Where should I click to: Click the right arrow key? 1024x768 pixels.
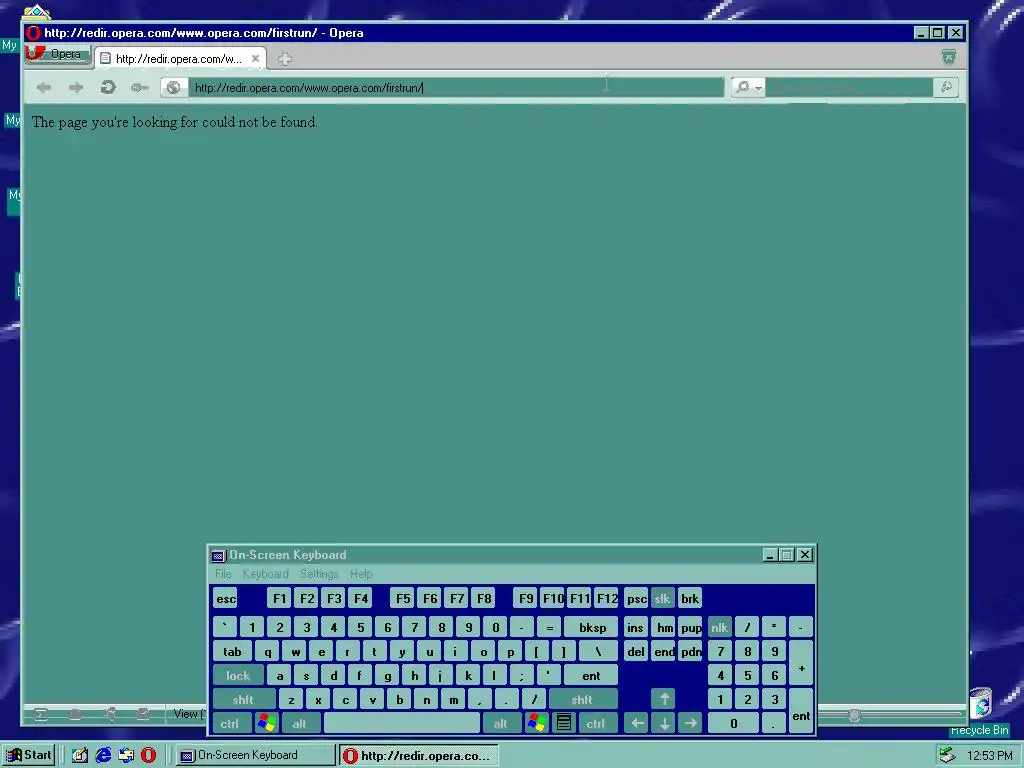pos(690,724)
